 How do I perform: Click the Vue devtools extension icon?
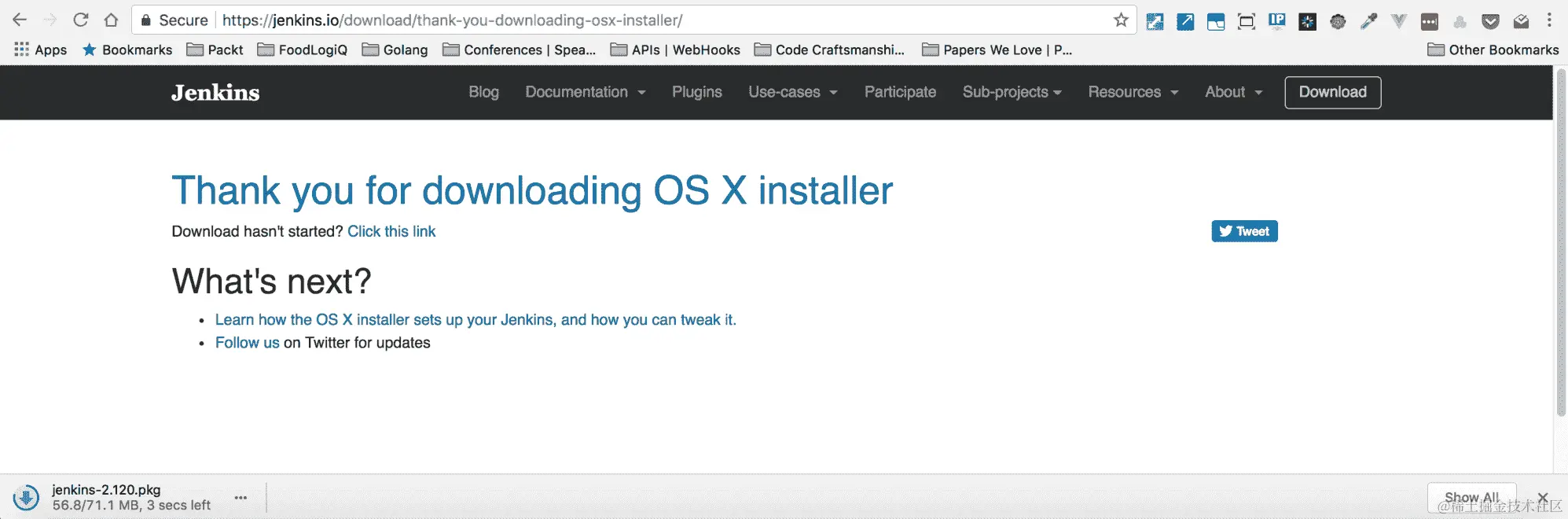tap(1399, 21)
